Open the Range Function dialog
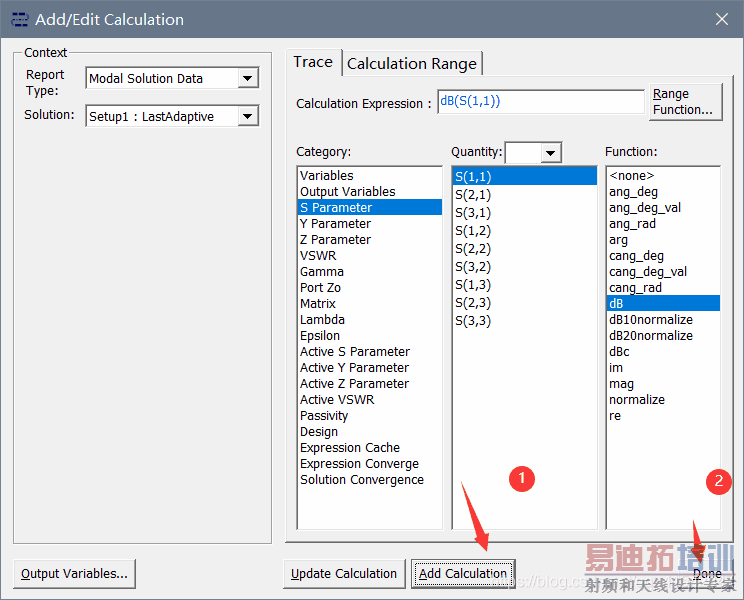Viewport: 744px width, 600px height. pos(685,102)
